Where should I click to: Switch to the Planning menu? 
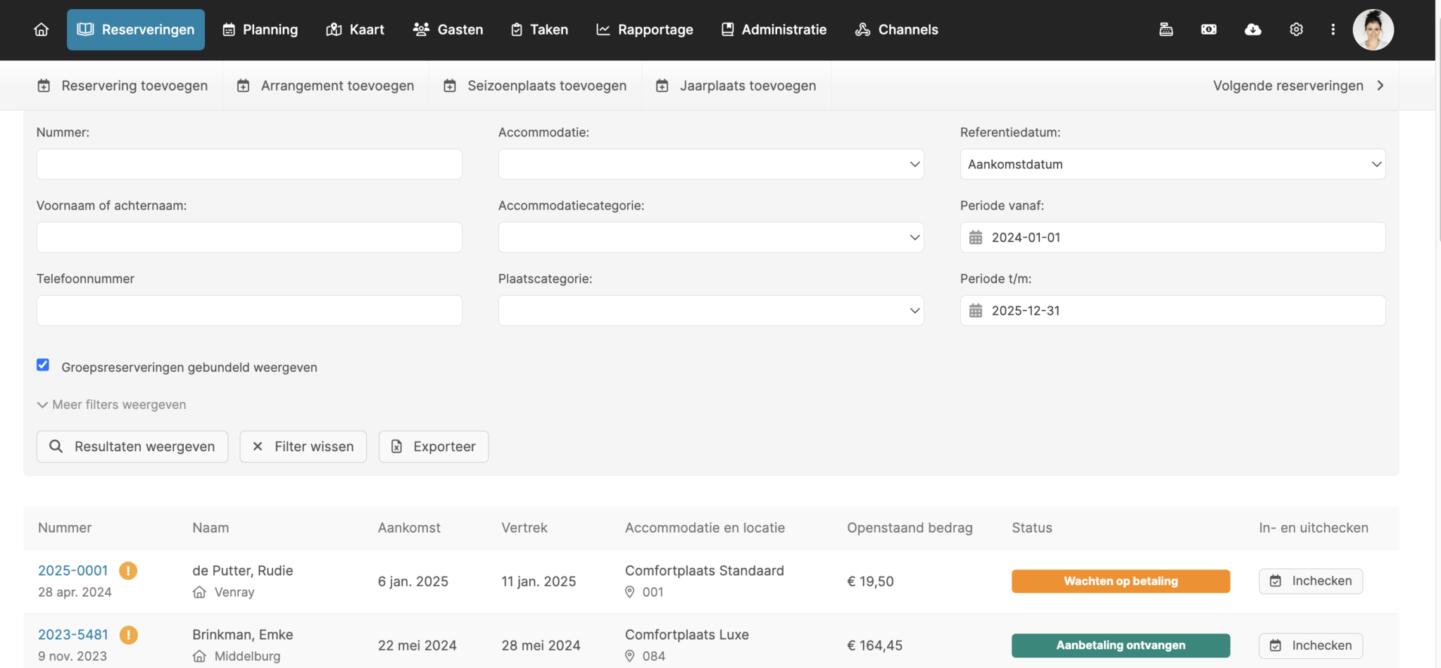tap(260, 30)
